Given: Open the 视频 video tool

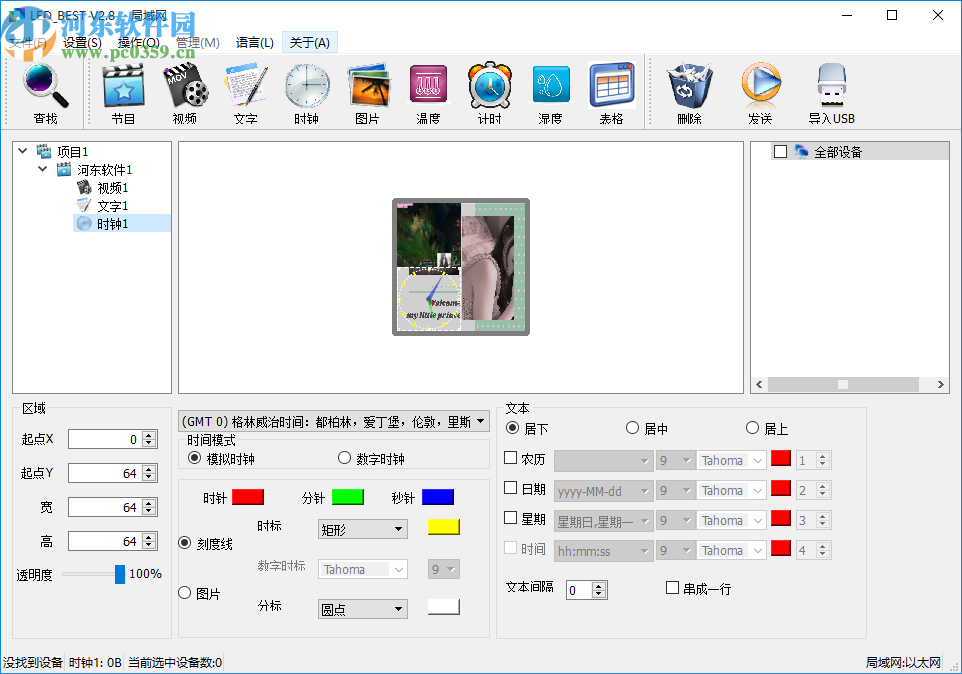Looking at the screenshot, I should click(184, 90).
